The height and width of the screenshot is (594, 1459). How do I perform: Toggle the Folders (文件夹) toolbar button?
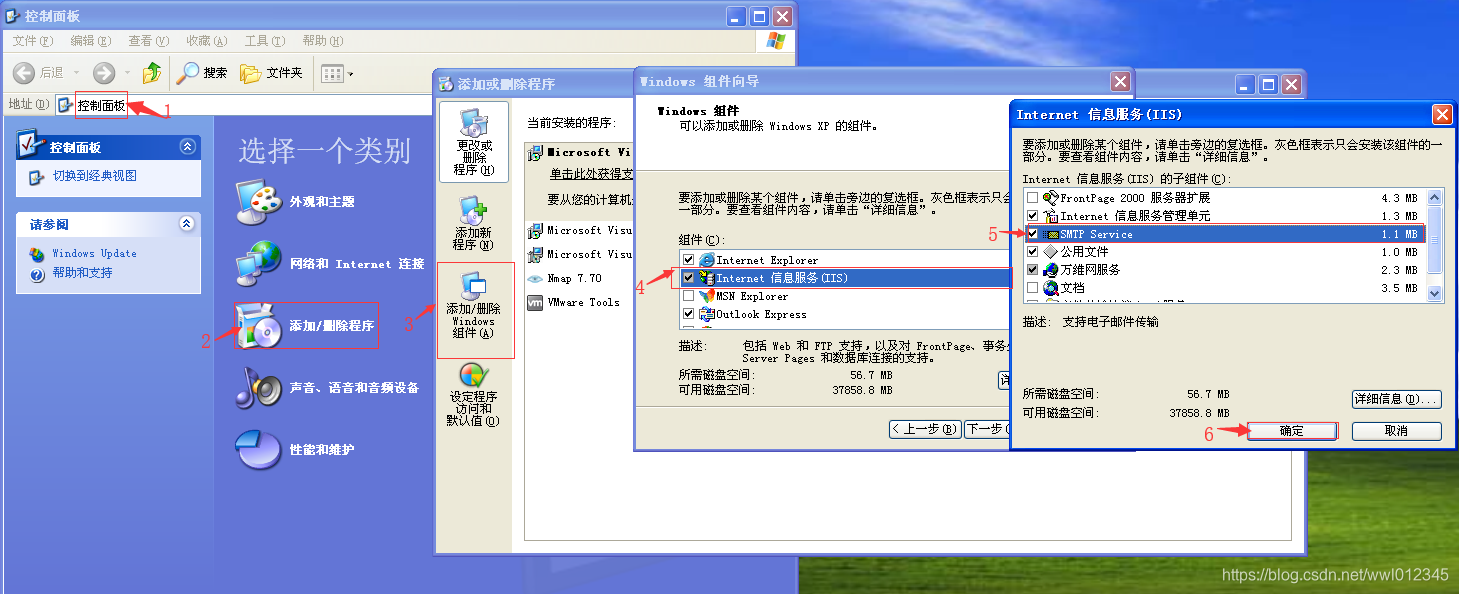[x=271, y=73]
